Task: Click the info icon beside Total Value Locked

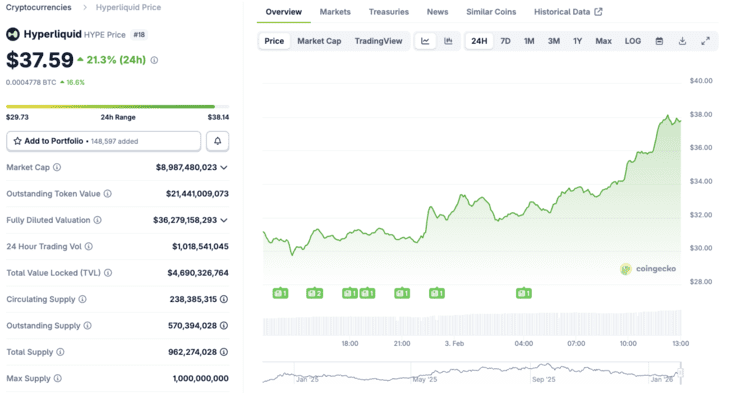Action: point(108,273)
